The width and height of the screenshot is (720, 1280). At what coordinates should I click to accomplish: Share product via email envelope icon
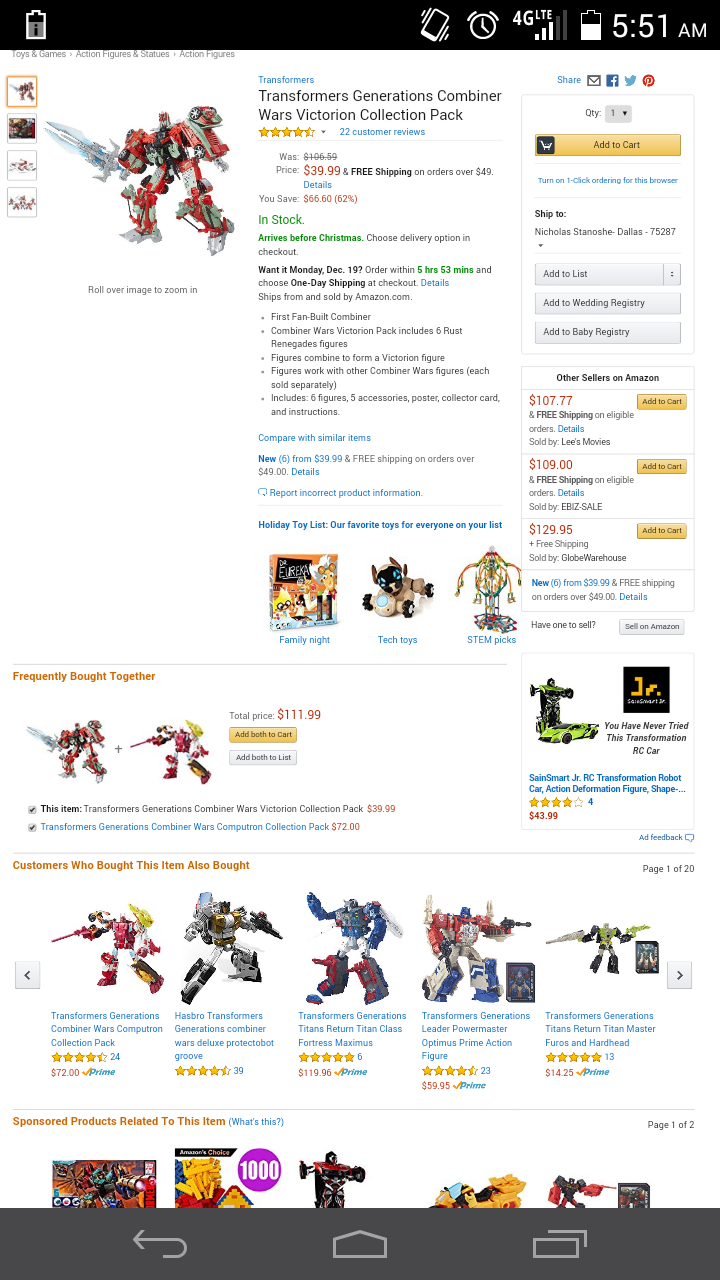[594, 80]
